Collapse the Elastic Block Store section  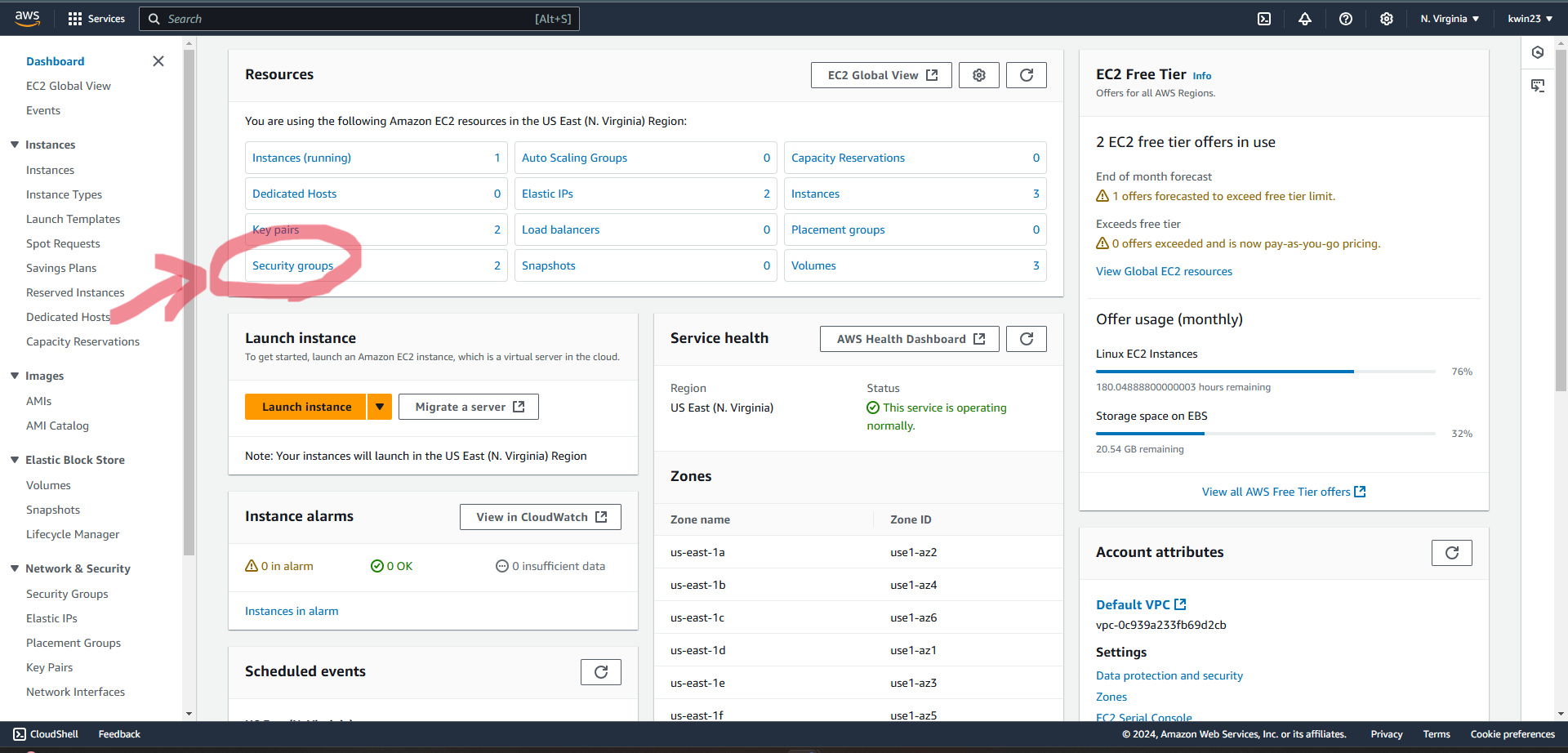coord(15,460)
